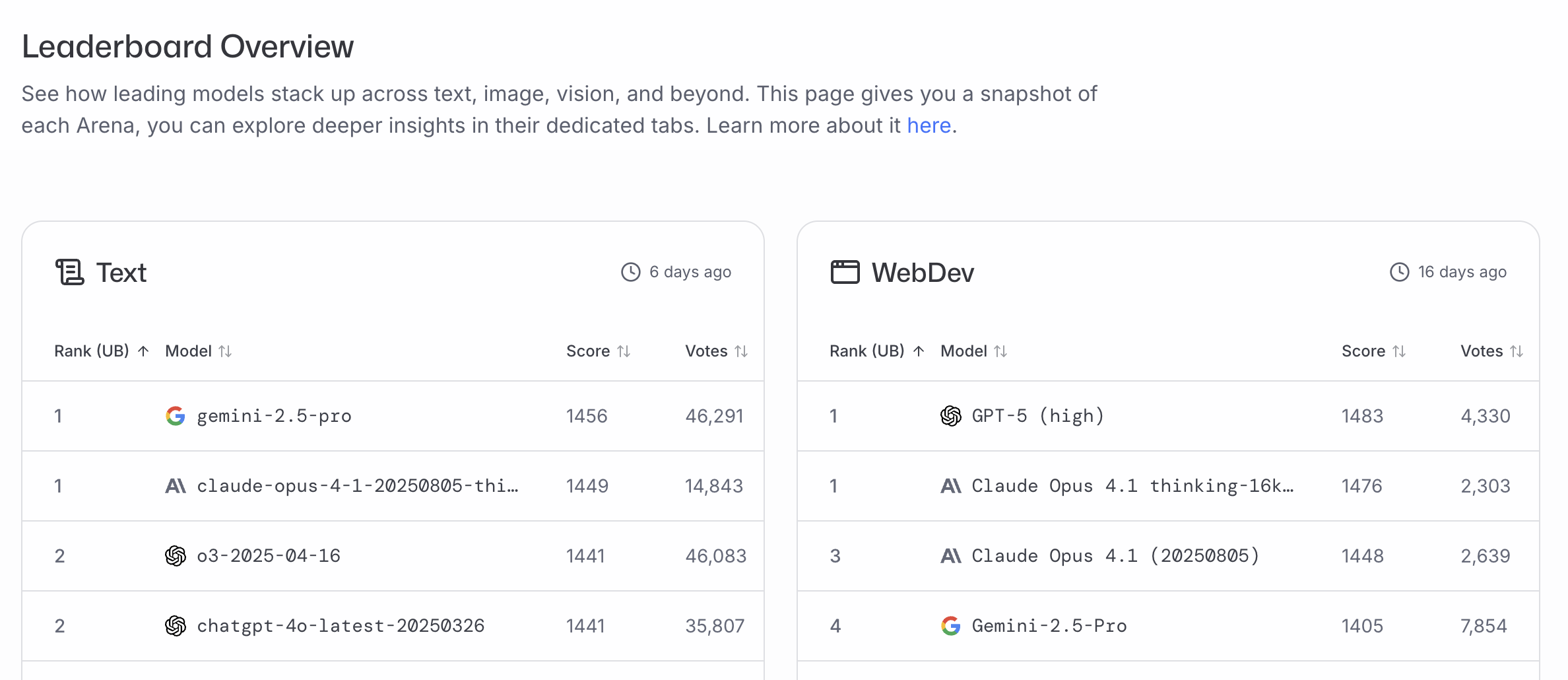1568x680 pixels.
Task: Click the Anthropic logo beside claude-opus-4-1-20250805-thi…
Action: click(x=176, y=486)
